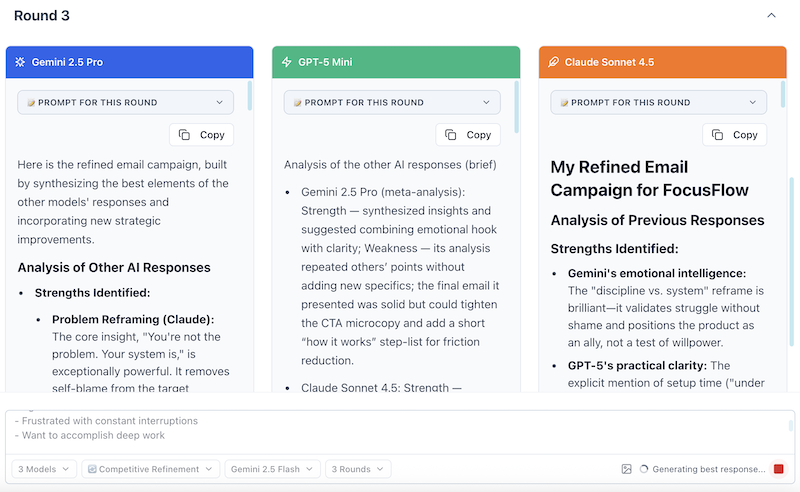
Task: Open the Gemini 2.5 Flash judge dropdown
Action: (272, 469)
